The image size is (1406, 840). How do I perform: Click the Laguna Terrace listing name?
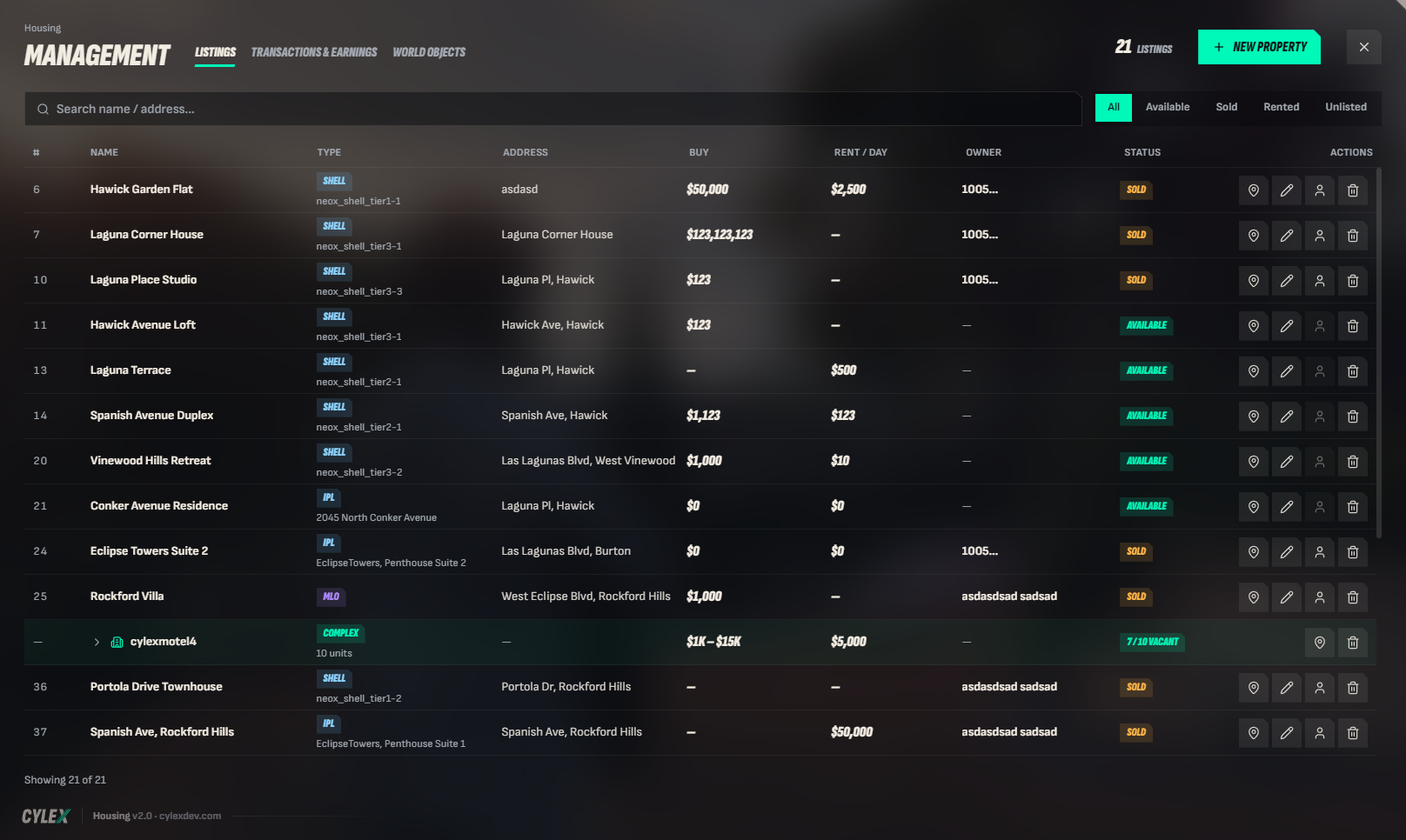click(131, 370)
